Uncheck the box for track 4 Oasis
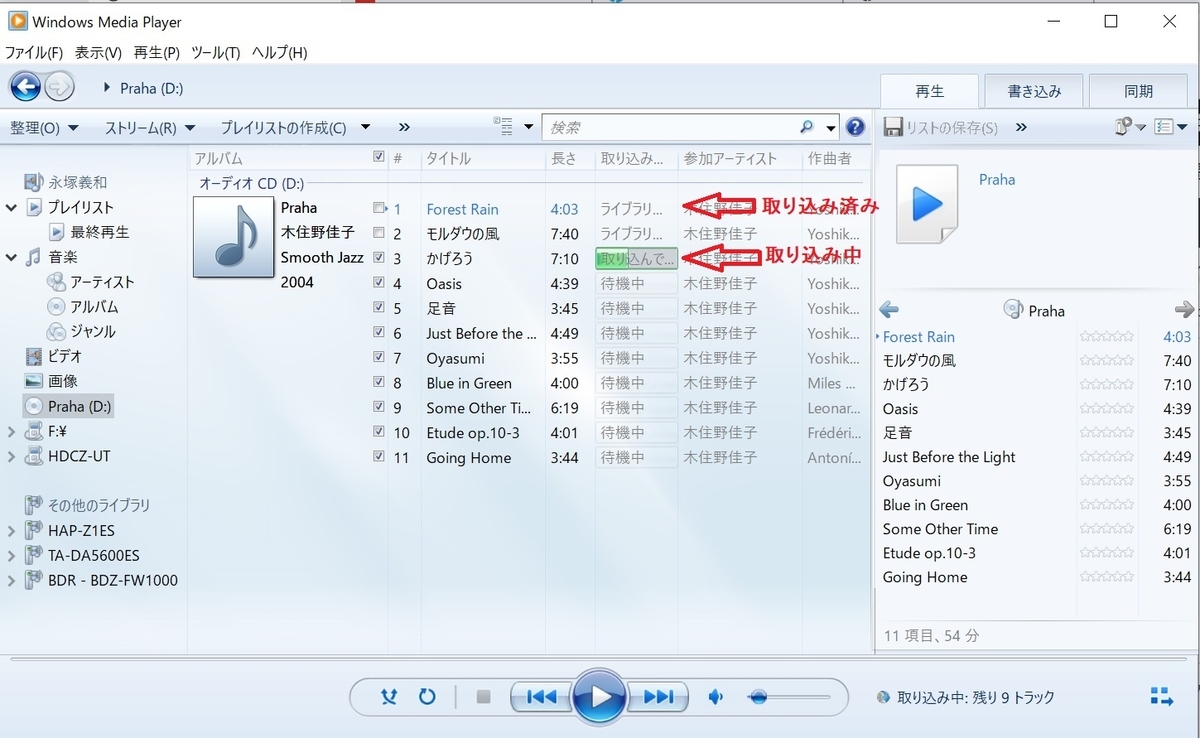 (x=378, y=282)
